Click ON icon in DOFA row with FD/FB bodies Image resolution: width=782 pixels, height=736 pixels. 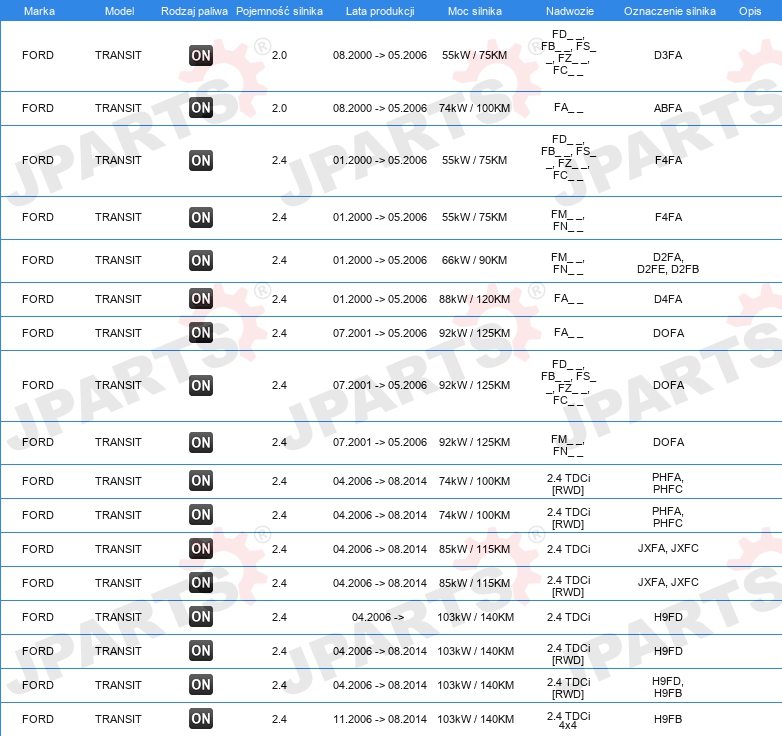201,385
